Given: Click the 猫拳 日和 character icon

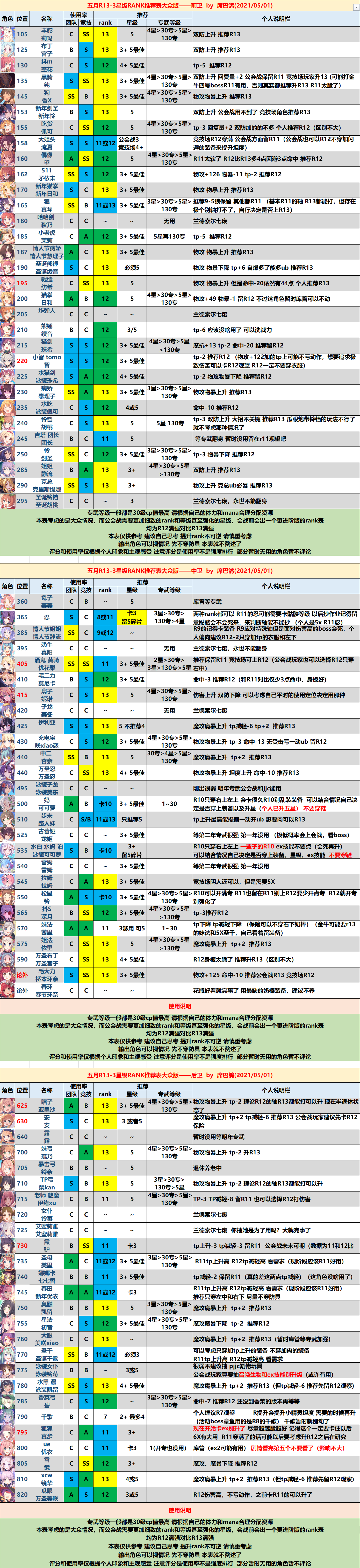Looking at the screenshot, I should pos(7,299).
